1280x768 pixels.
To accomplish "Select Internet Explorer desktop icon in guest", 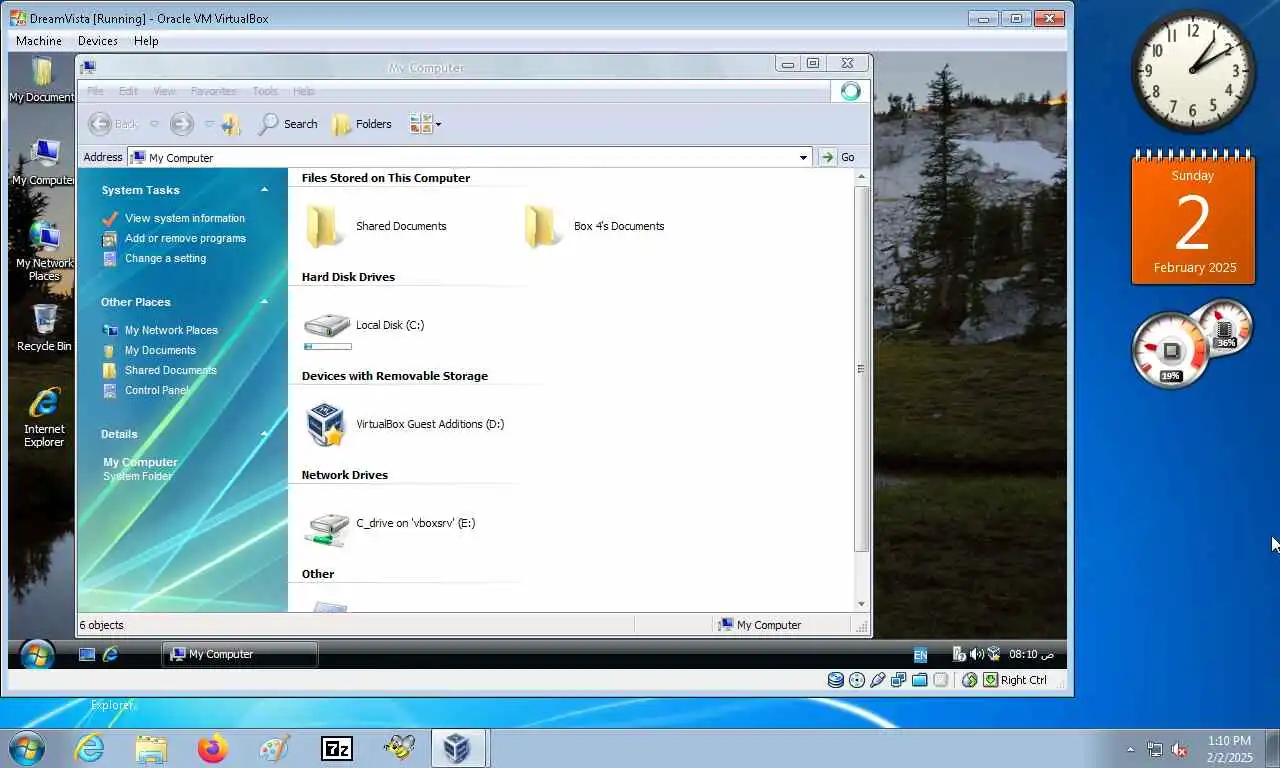I will click(44, 417).
